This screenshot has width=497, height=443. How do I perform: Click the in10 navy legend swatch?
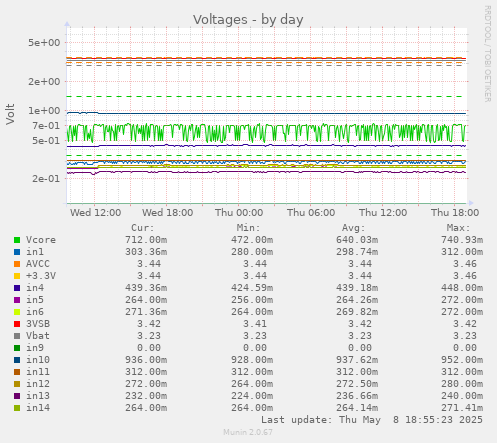tap(17, 360)
